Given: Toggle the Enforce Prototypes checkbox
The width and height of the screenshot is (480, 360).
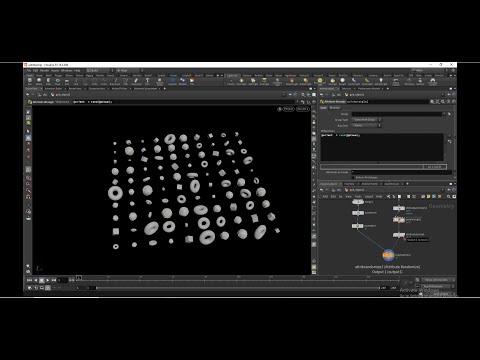Looking at the screenshot, I should click(353, 177).
